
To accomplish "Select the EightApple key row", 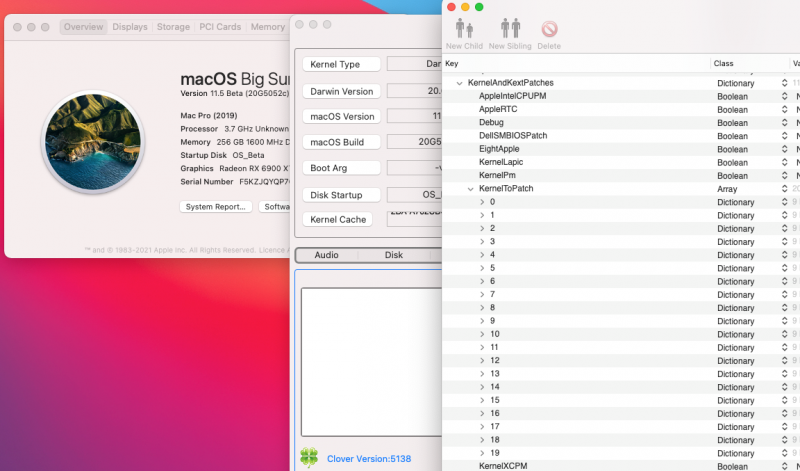I will pos(621,150).
